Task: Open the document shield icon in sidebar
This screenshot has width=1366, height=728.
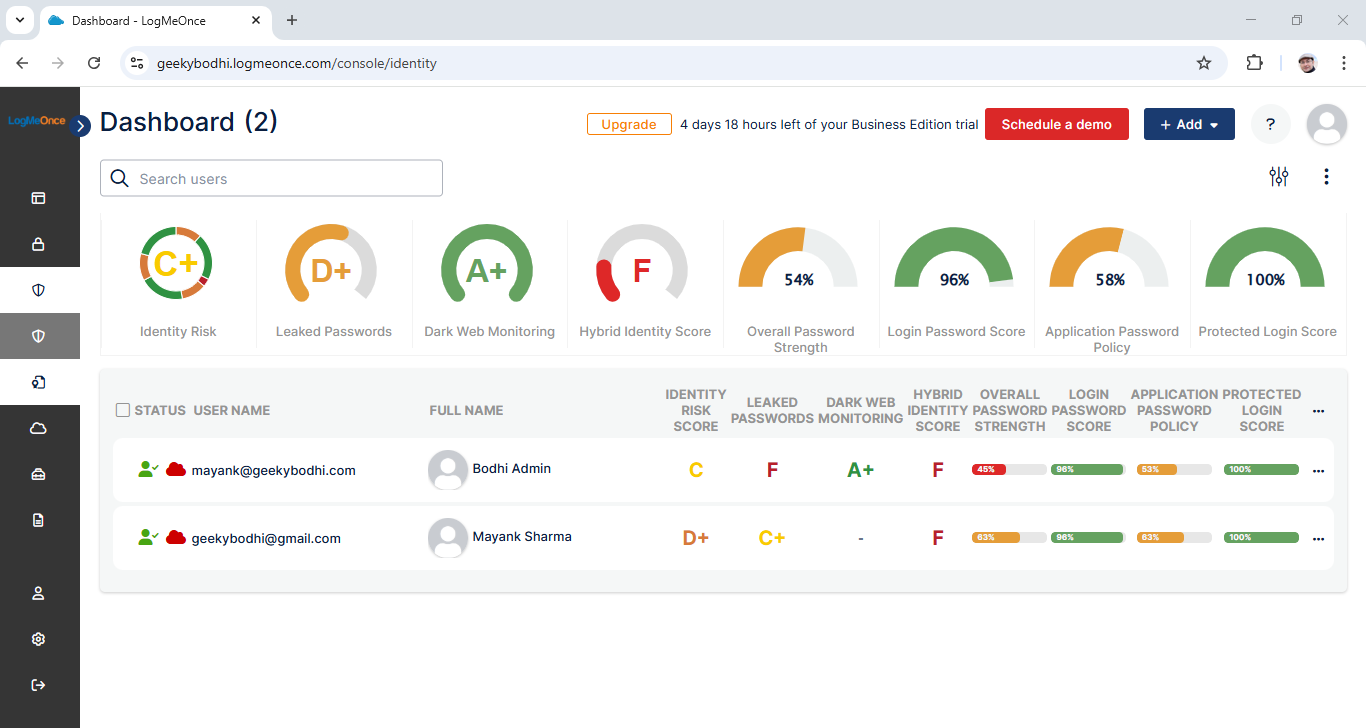Action: point(39,382)
